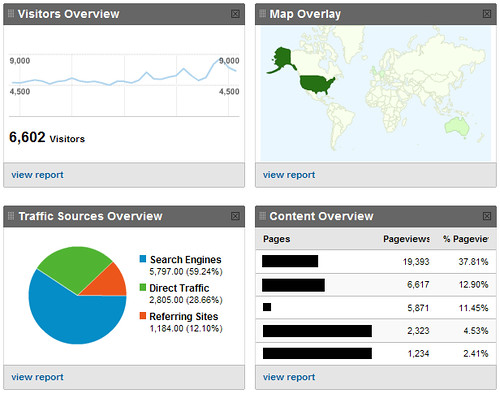This screenshot has height=394, width=500.
Task: Click the blue Search Engines legend swatch
Action: coord(143,259)
